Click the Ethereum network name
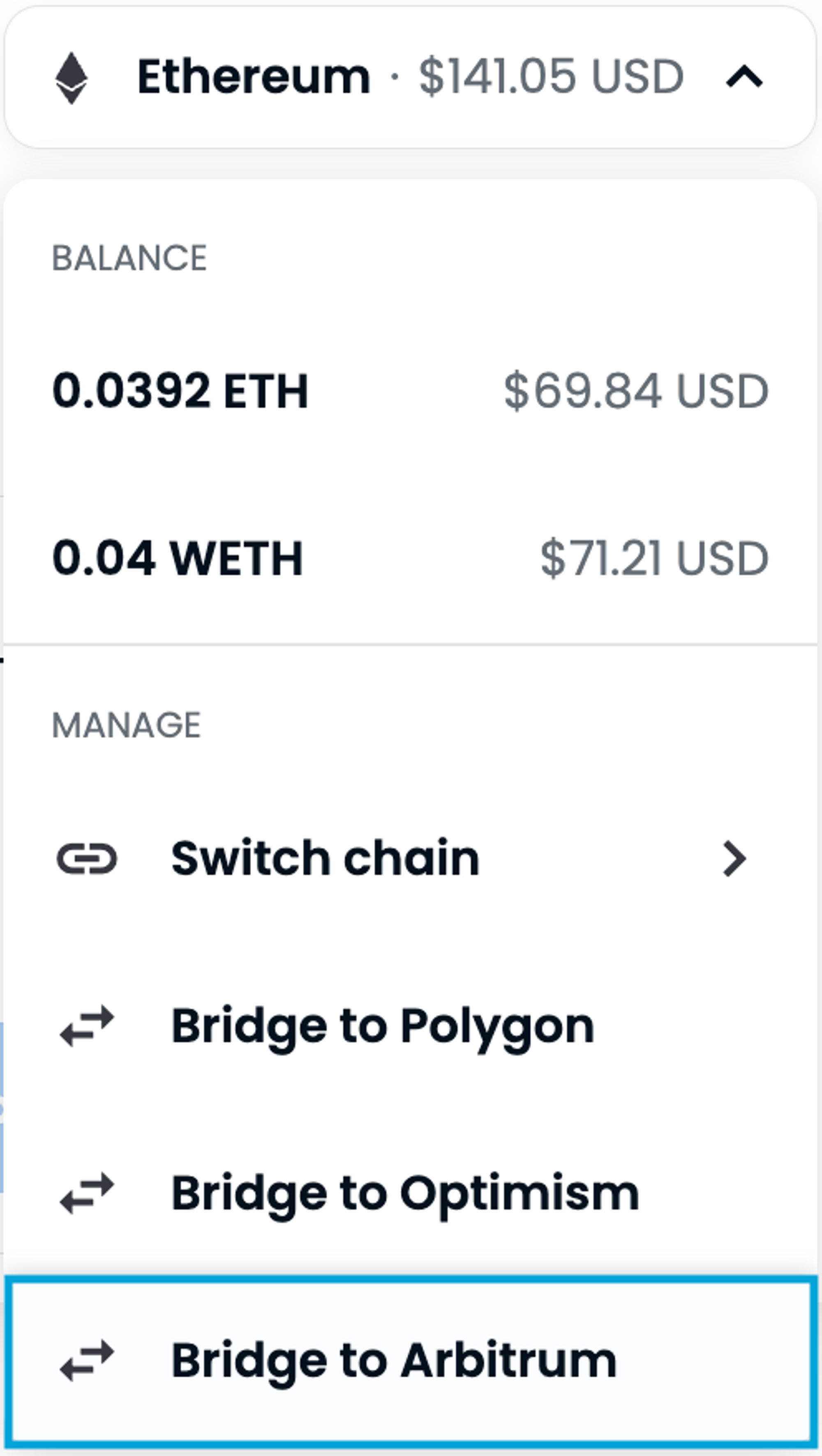The image size is (822, 1456). pos(254,77)
